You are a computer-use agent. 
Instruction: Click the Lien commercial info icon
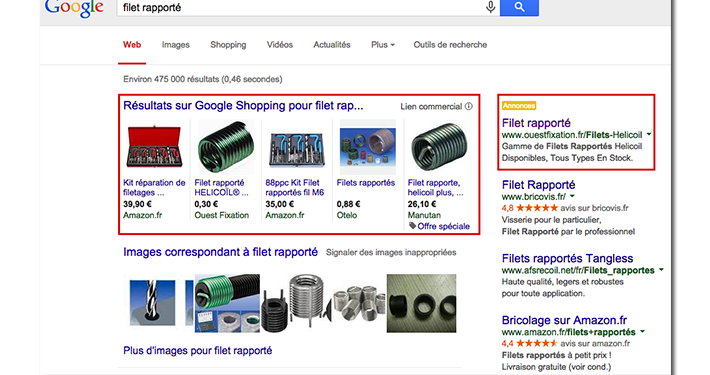point(469,106)
